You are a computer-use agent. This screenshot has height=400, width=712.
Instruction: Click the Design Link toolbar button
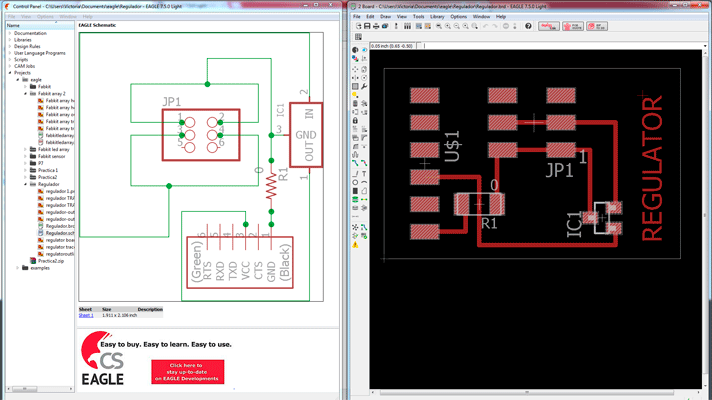pyautogui.click(x=549, y=26)
